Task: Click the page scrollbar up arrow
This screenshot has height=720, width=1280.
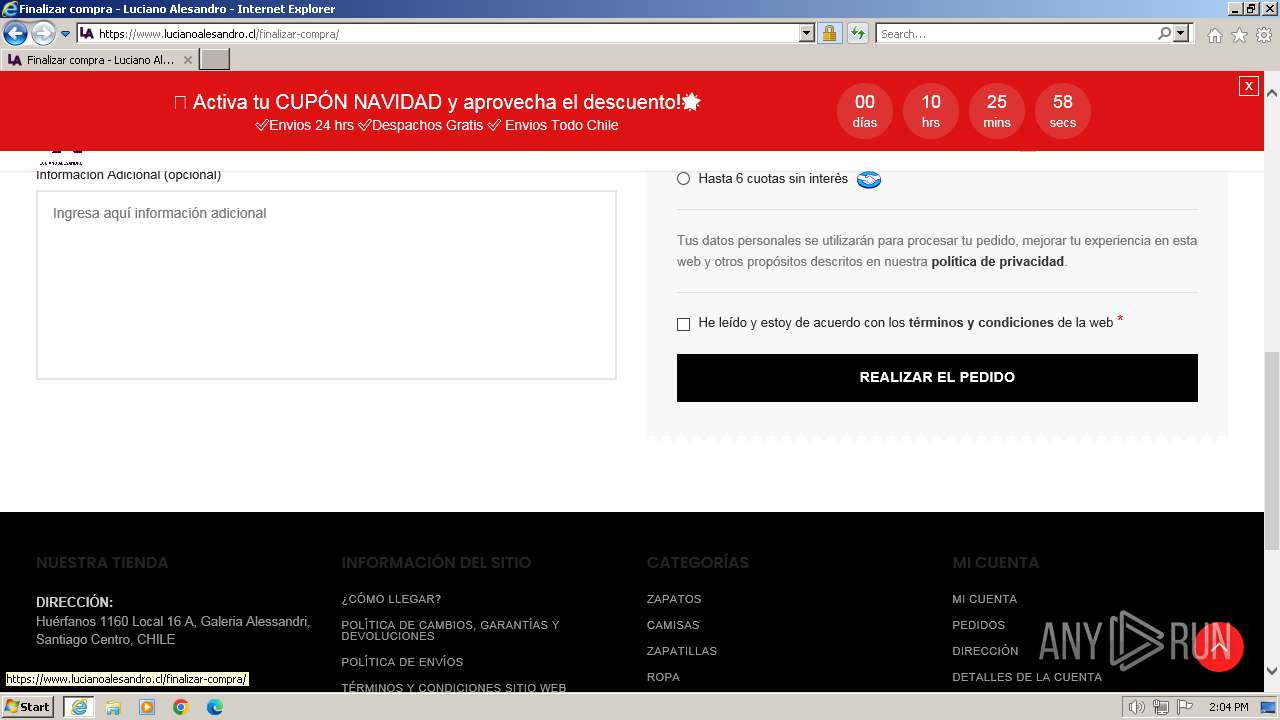Action: 1272,93
